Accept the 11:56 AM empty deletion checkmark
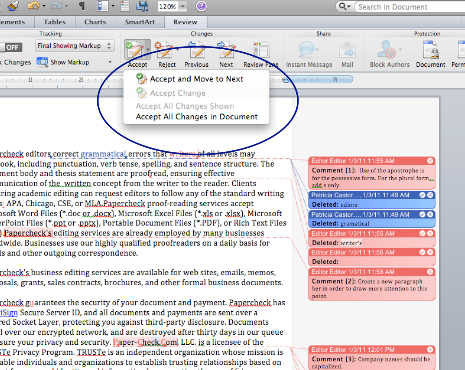 (422, 252)
